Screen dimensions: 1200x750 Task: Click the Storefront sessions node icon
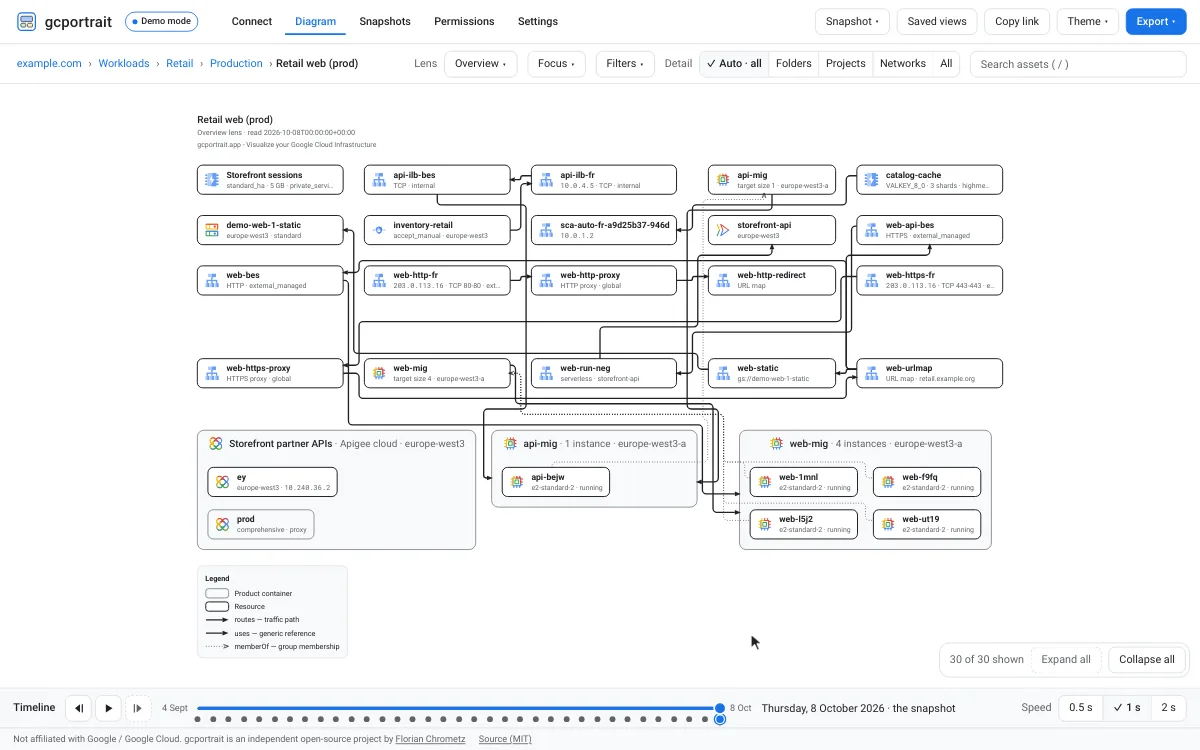tap(212, 180)
